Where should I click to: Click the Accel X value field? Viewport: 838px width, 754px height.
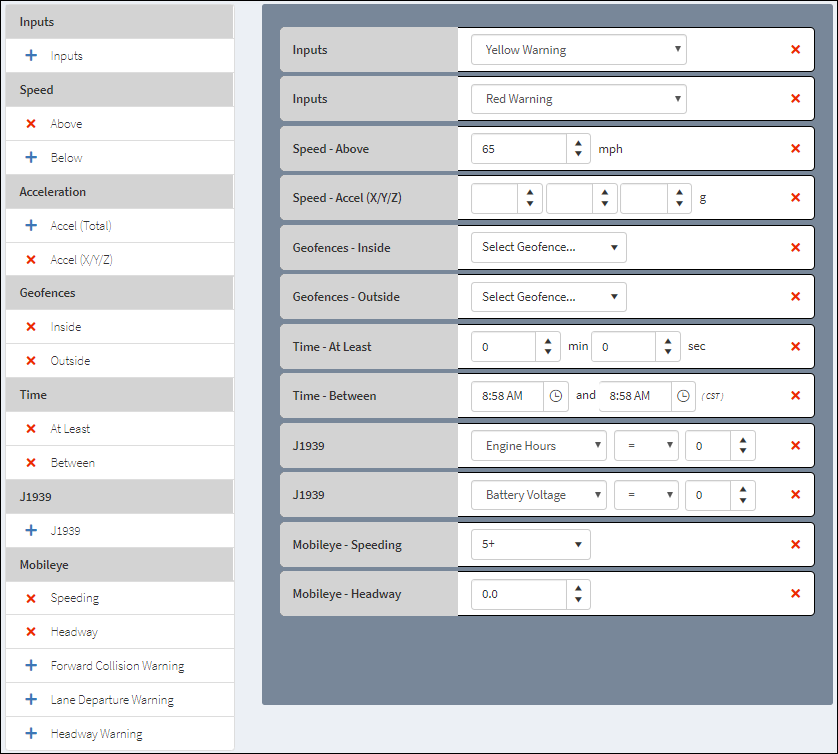[494, 198]
